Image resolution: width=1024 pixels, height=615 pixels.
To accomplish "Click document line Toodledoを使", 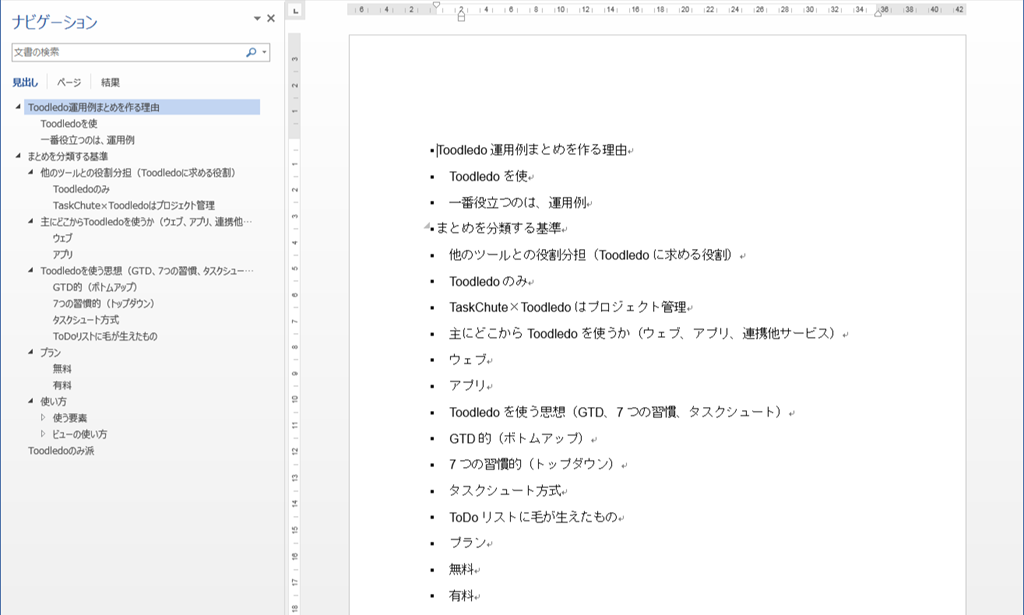I will (488, 176).
